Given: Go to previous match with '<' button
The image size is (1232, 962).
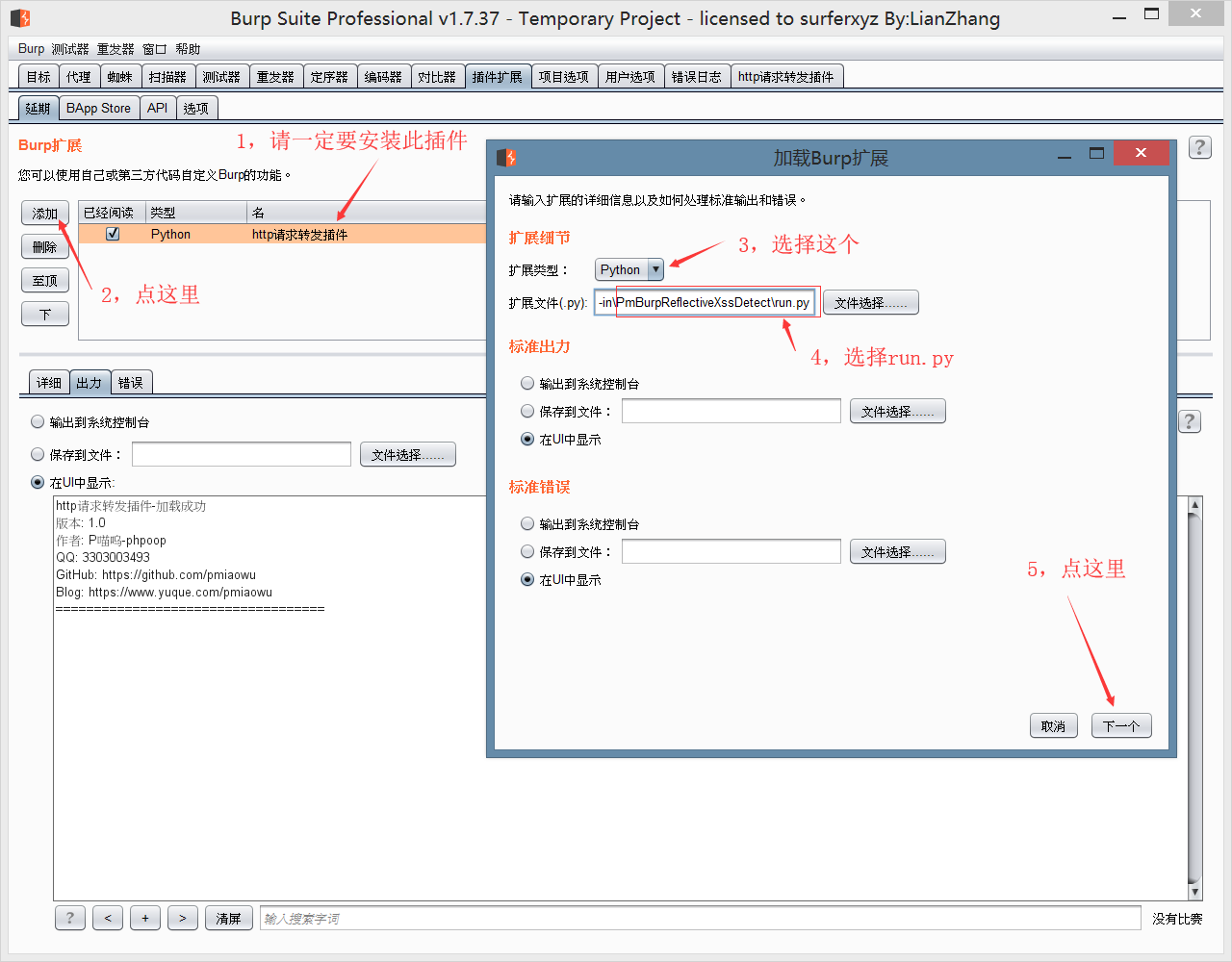Looking at the screenshot, I should pyautogui.click(x=108, y=918).
